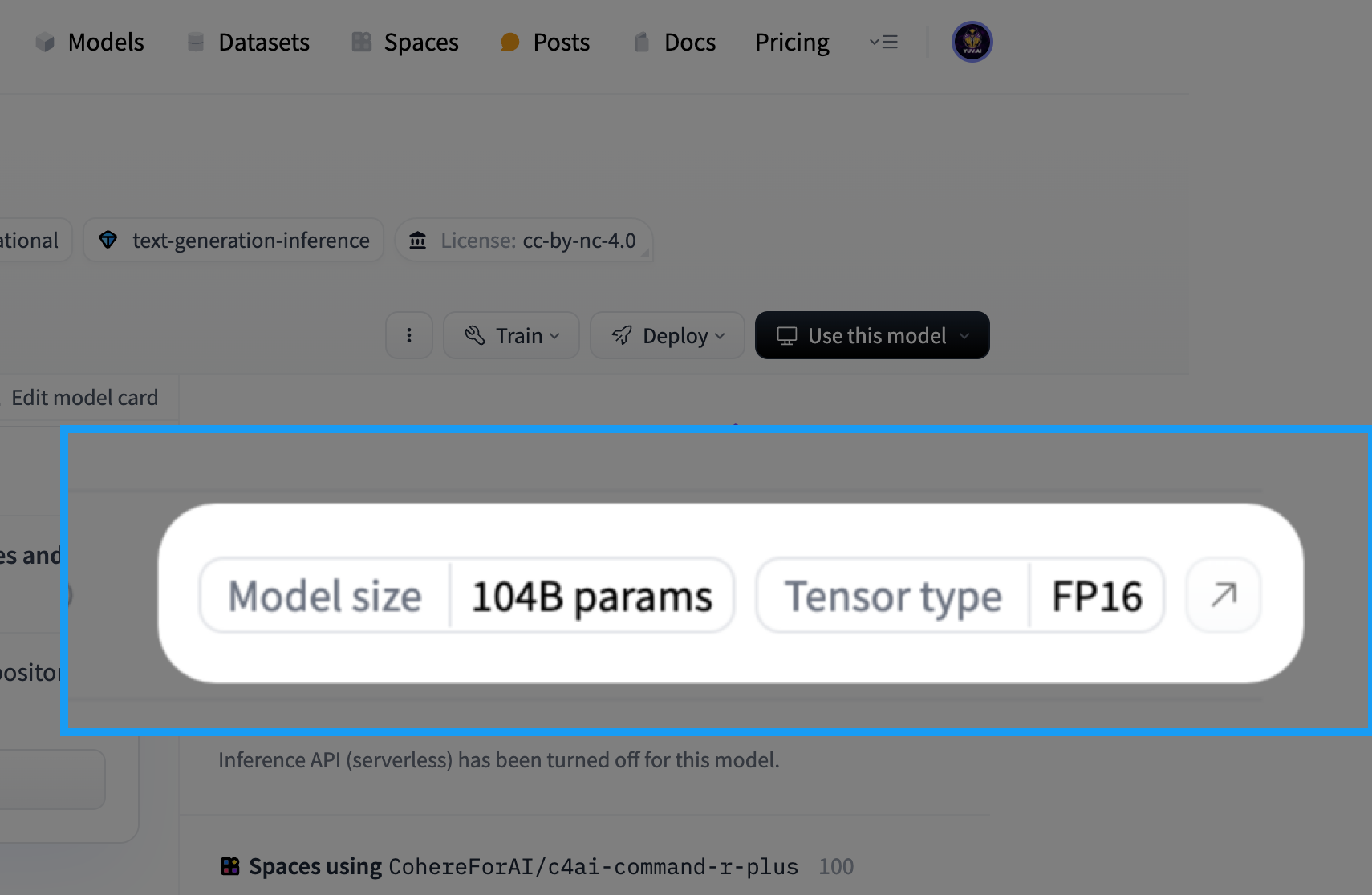Click the arrow icon beside FP16
The image size is (1372, 895).
(1224, 595)
